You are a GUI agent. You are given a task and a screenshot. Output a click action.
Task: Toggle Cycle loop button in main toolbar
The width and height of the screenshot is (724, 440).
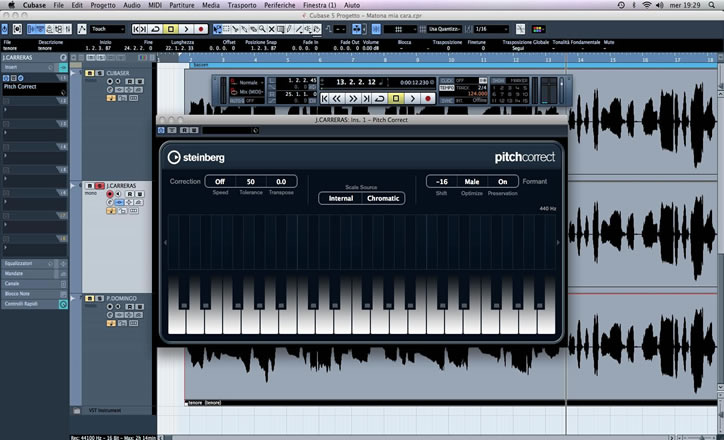[156, 29]
